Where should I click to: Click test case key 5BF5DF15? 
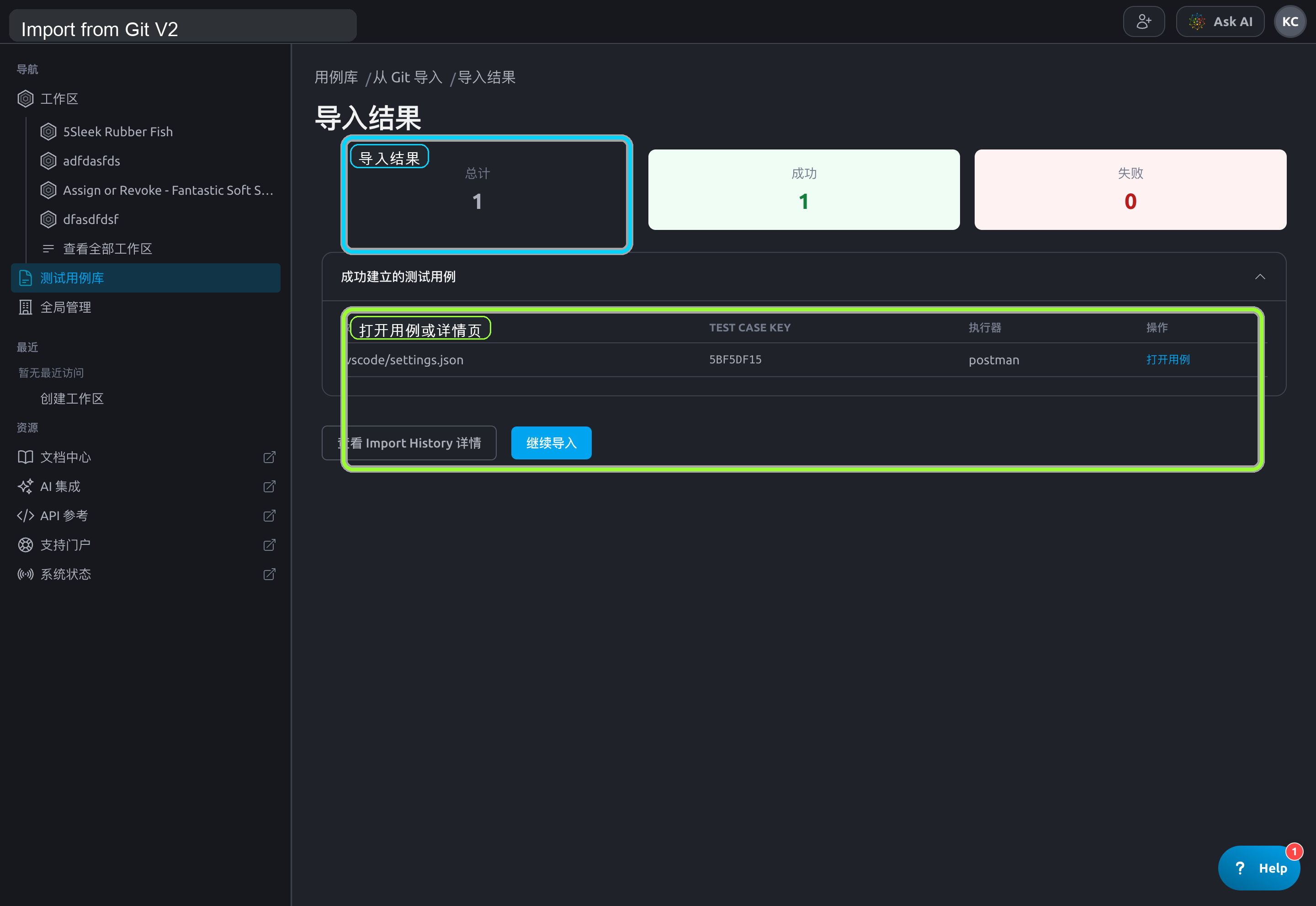point(735,360)
